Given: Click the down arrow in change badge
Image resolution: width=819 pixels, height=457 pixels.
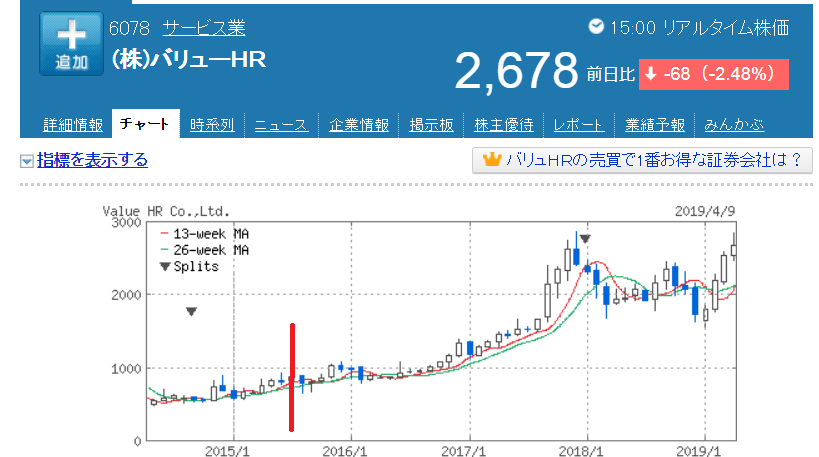Looking at the screenshot, I should pyautogui.click(x=651, y=74).
